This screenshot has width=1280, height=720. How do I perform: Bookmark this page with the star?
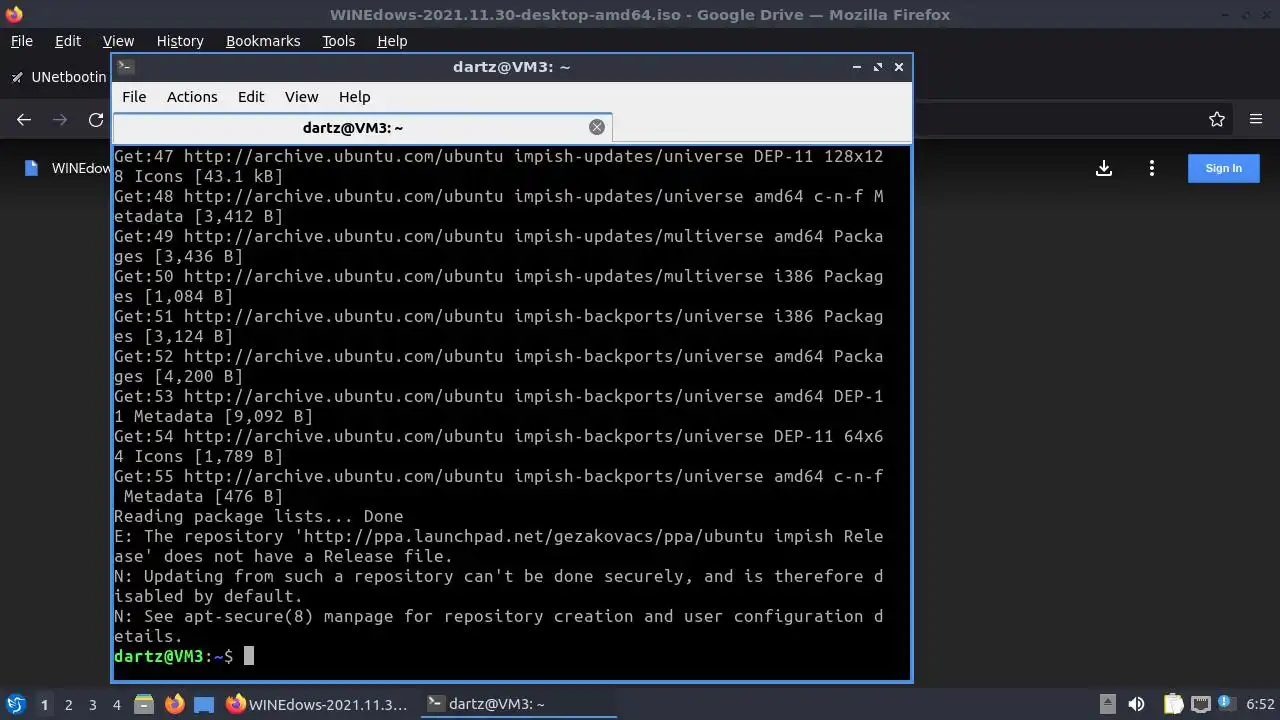(1217, 120)
